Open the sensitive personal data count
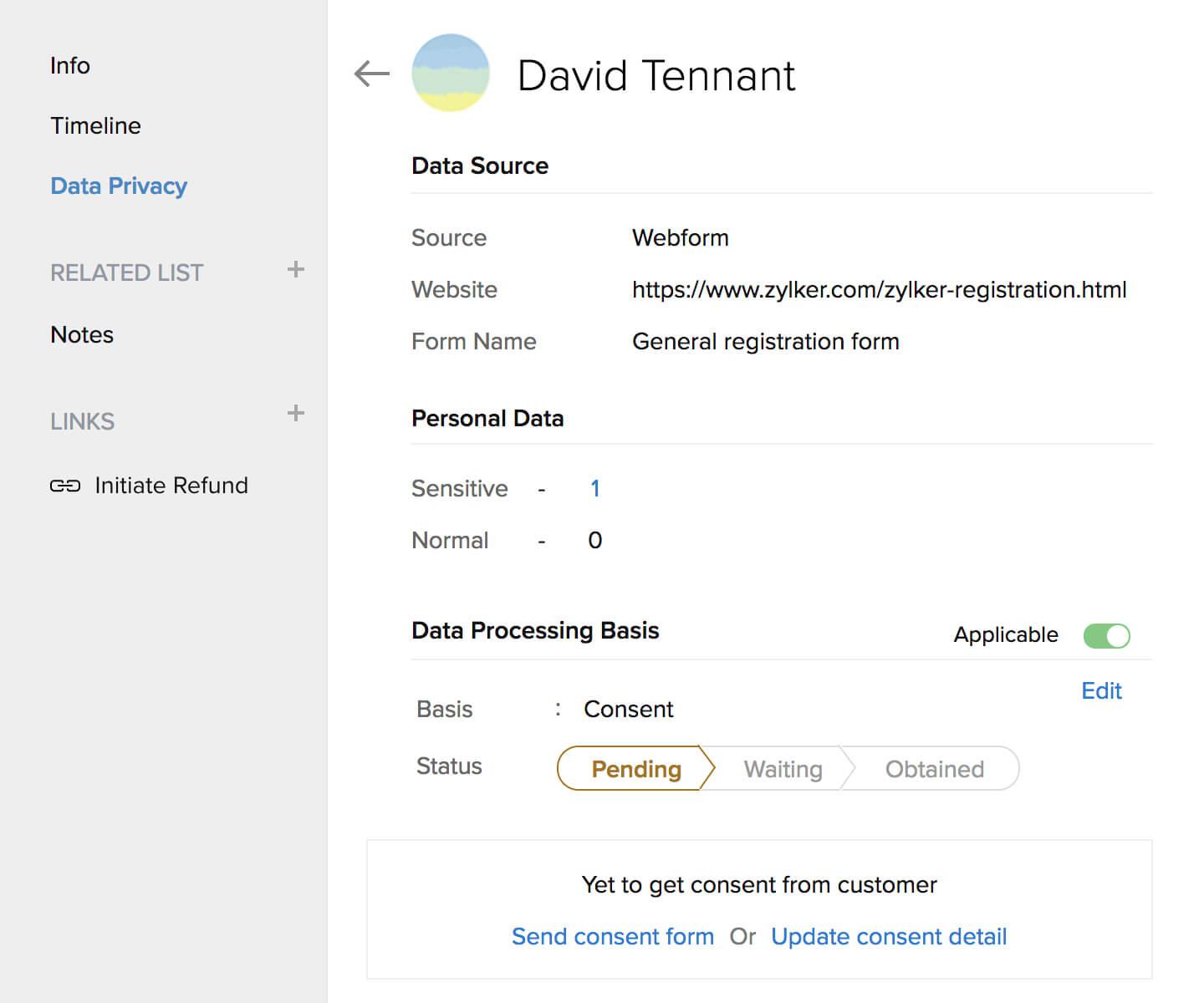Viewport: 1204px width, 1003px height. [594, 488]
